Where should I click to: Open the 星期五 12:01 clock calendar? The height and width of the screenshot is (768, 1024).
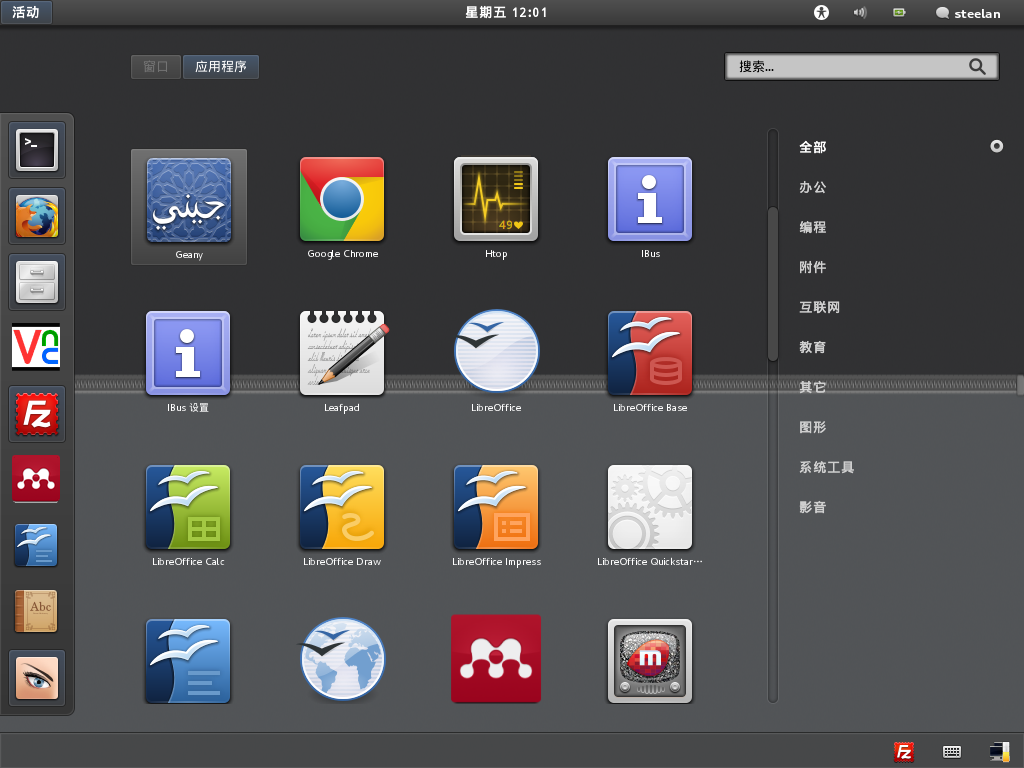506,12
